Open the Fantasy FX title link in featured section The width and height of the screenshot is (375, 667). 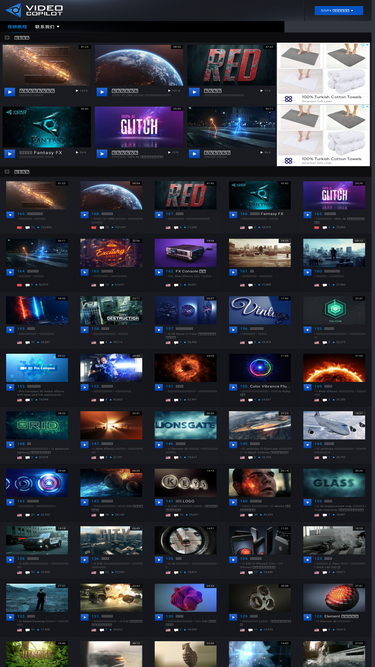click(x=40, y=152)
